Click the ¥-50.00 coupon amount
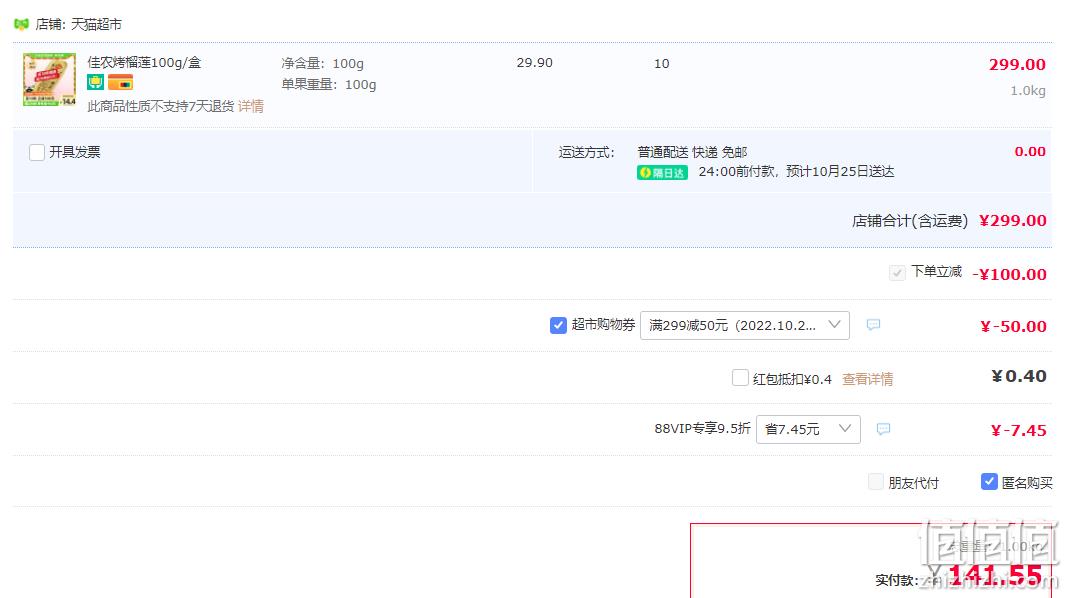The height and width of the screenshot is (598, 1068). click(x=1014, y=326)
